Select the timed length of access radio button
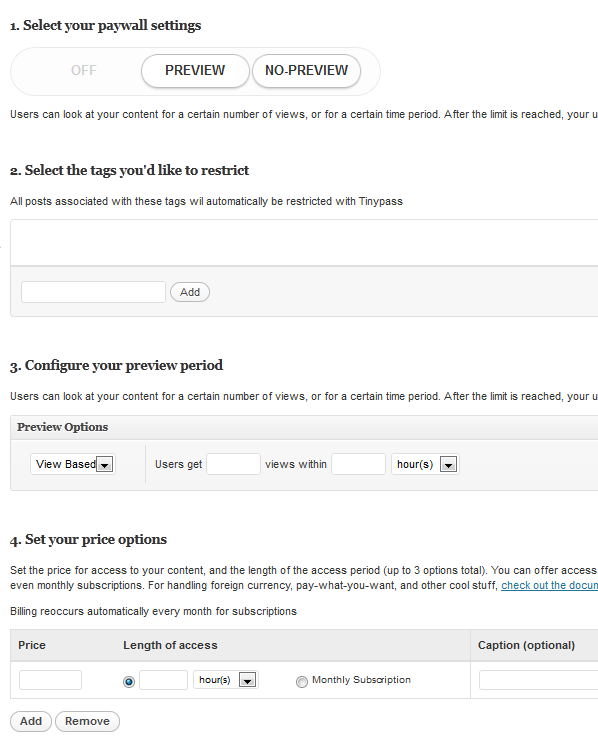Viewport: 598px width, 741px height. coord(129,681)
